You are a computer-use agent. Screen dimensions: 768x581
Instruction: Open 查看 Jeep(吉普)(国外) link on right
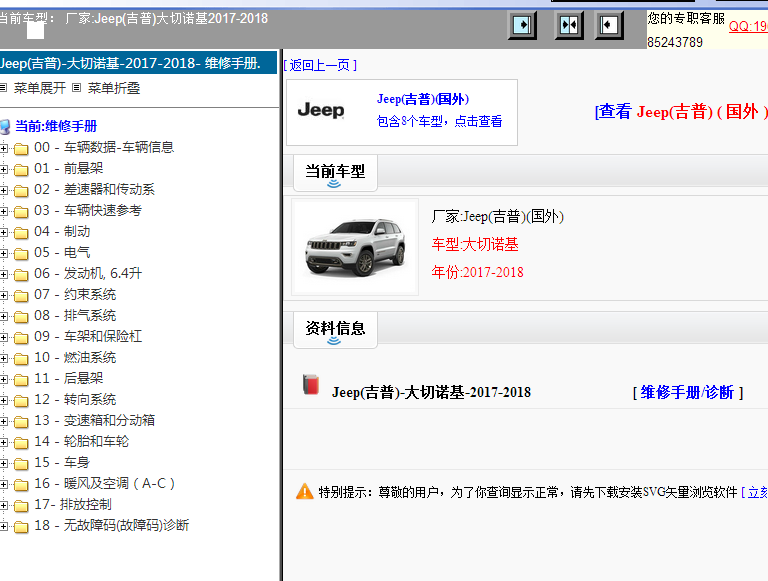click(x=681, y=112)
